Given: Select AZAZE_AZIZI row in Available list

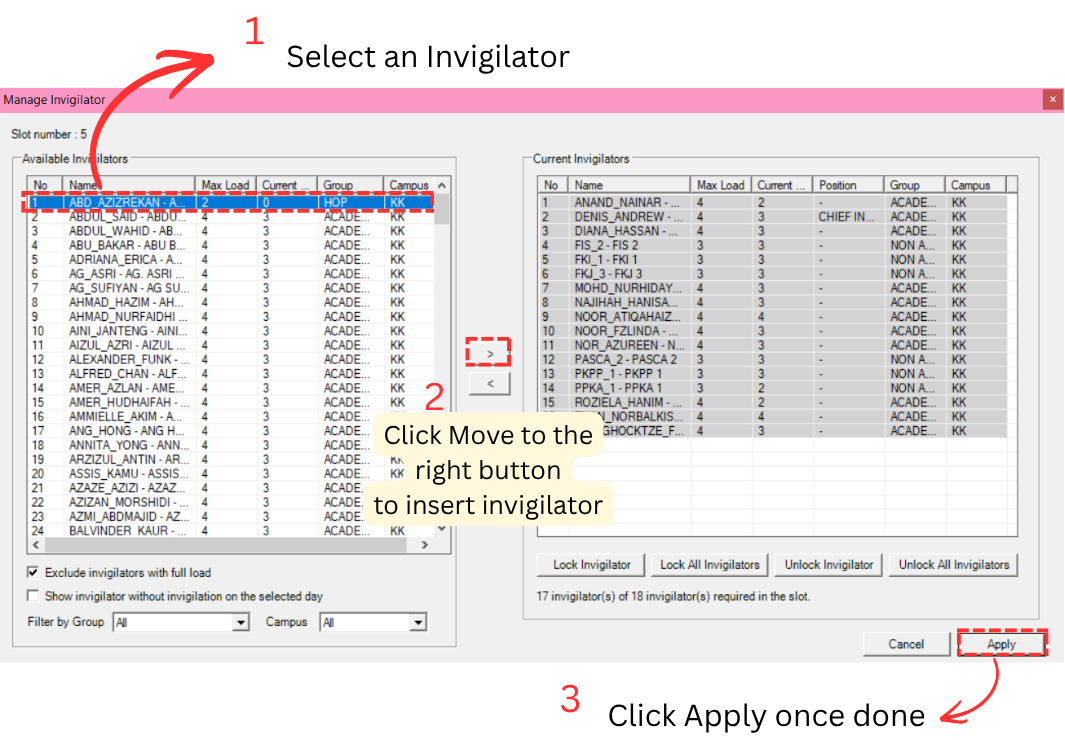Looking at the screenshot, I should coord(230,487).
